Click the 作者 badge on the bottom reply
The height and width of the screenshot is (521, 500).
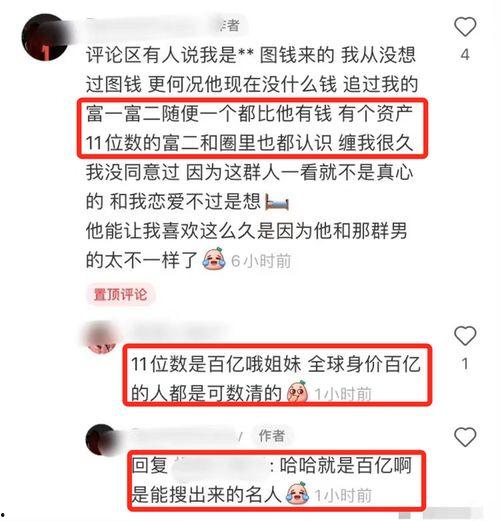tap(272, 435)
